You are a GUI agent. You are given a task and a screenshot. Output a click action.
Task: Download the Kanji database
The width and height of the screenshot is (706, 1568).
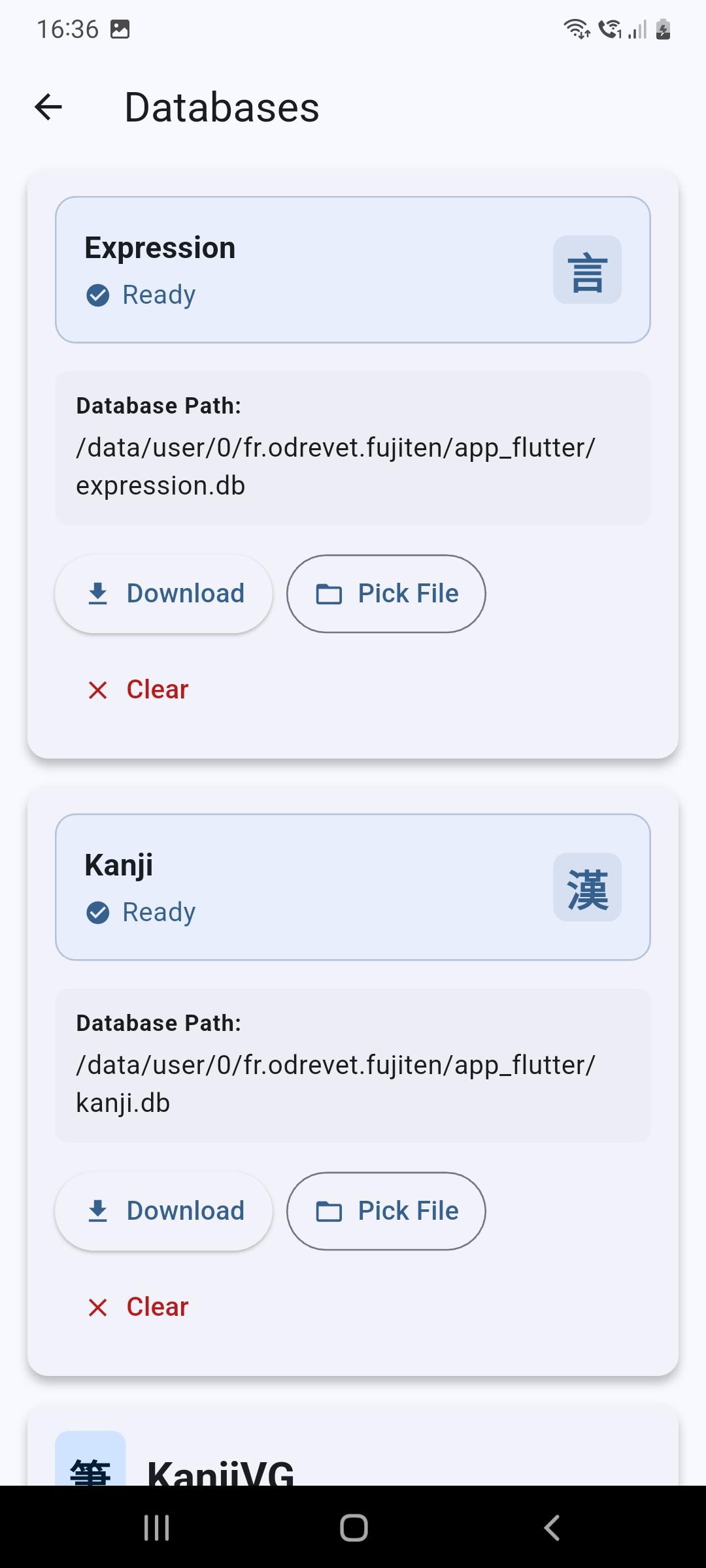[x=163, y=1211]
